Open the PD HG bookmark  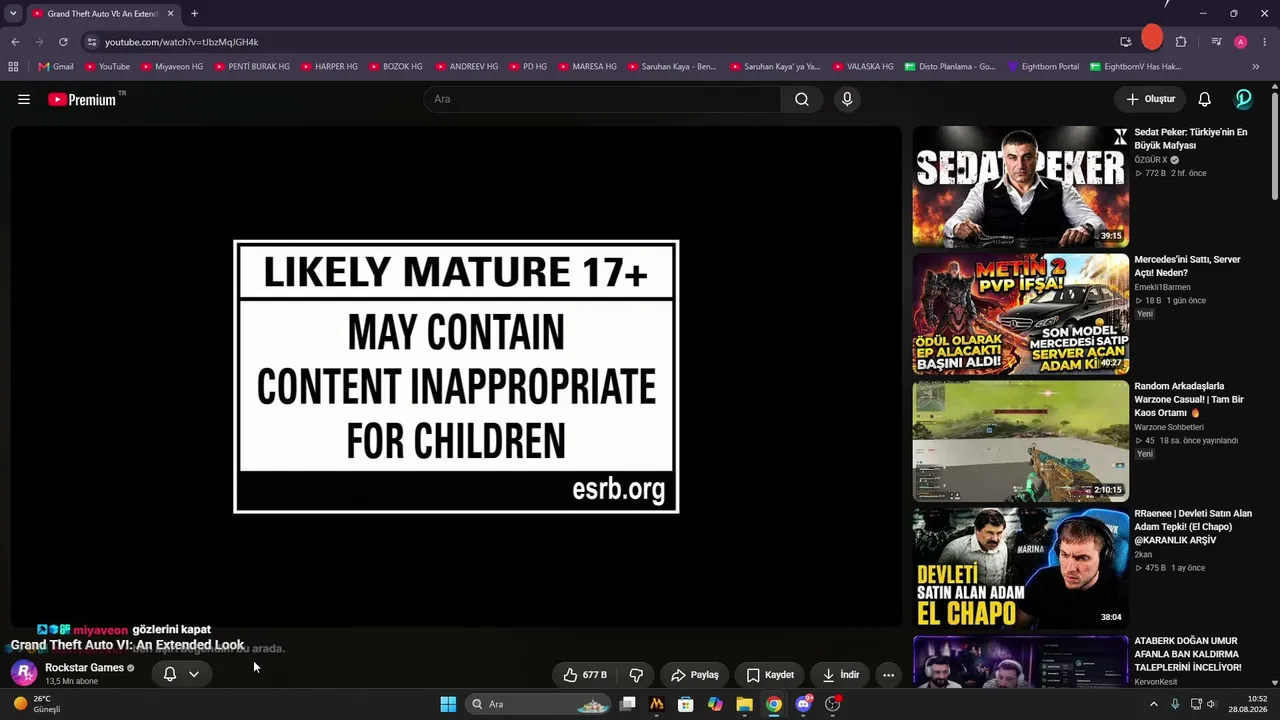pyautogui.click(x=527, y=67)
